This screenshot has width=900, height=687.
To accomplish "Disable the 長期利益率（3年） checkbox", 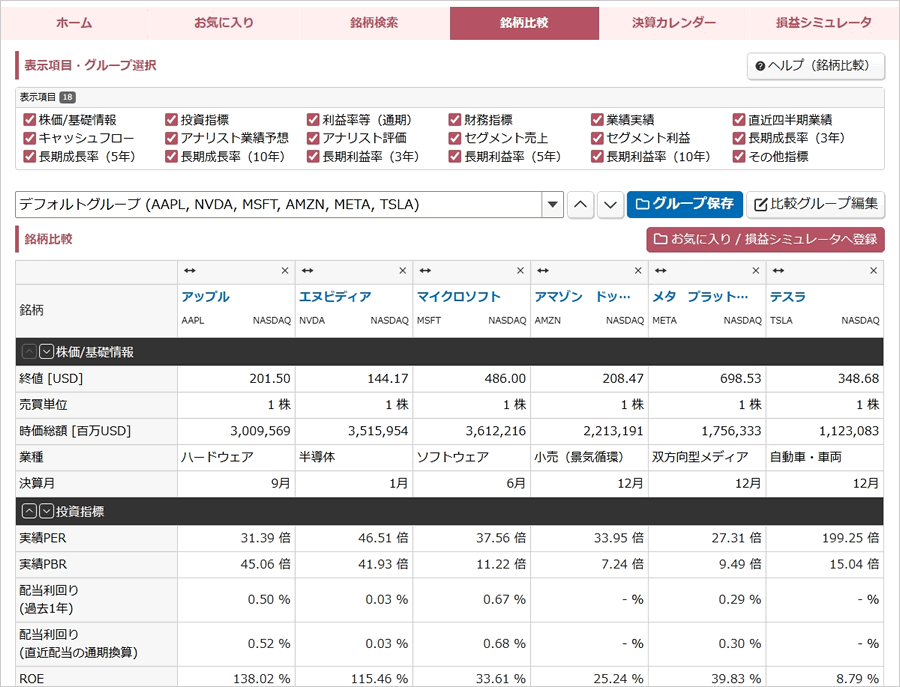I will 313,156.
